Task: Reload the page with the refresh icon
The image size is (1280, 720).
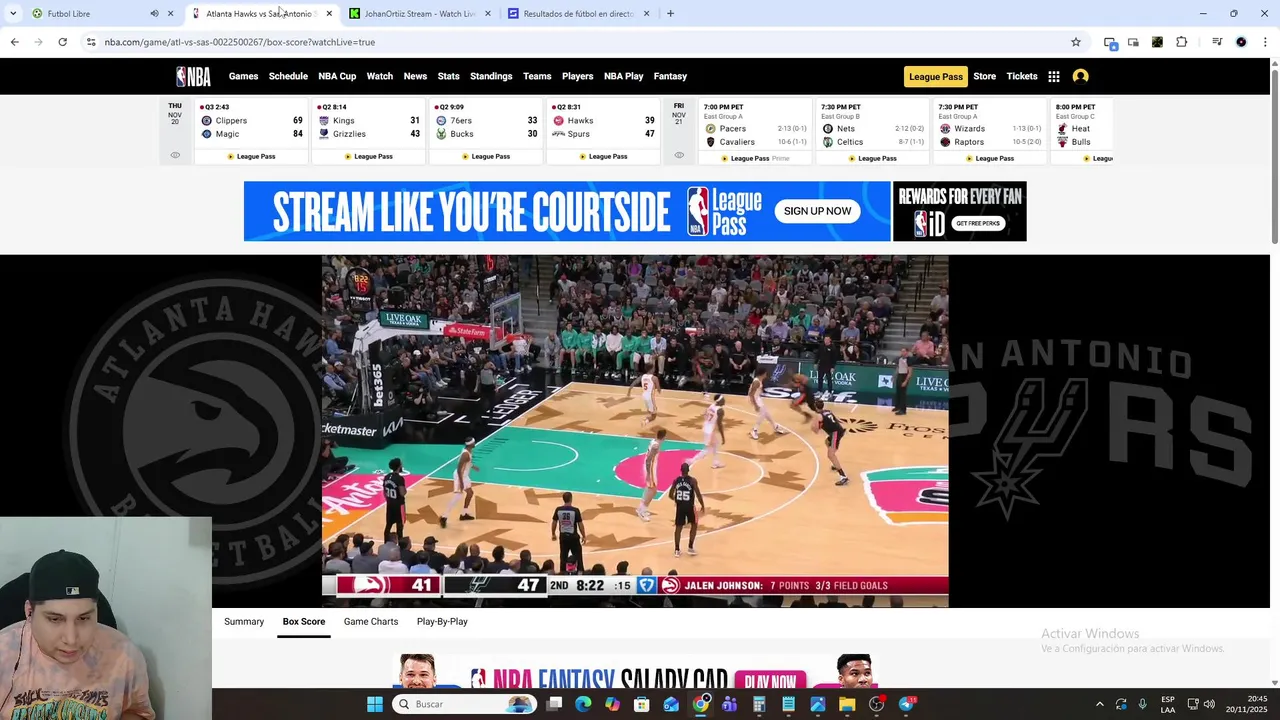Action: tap(62, 42)
